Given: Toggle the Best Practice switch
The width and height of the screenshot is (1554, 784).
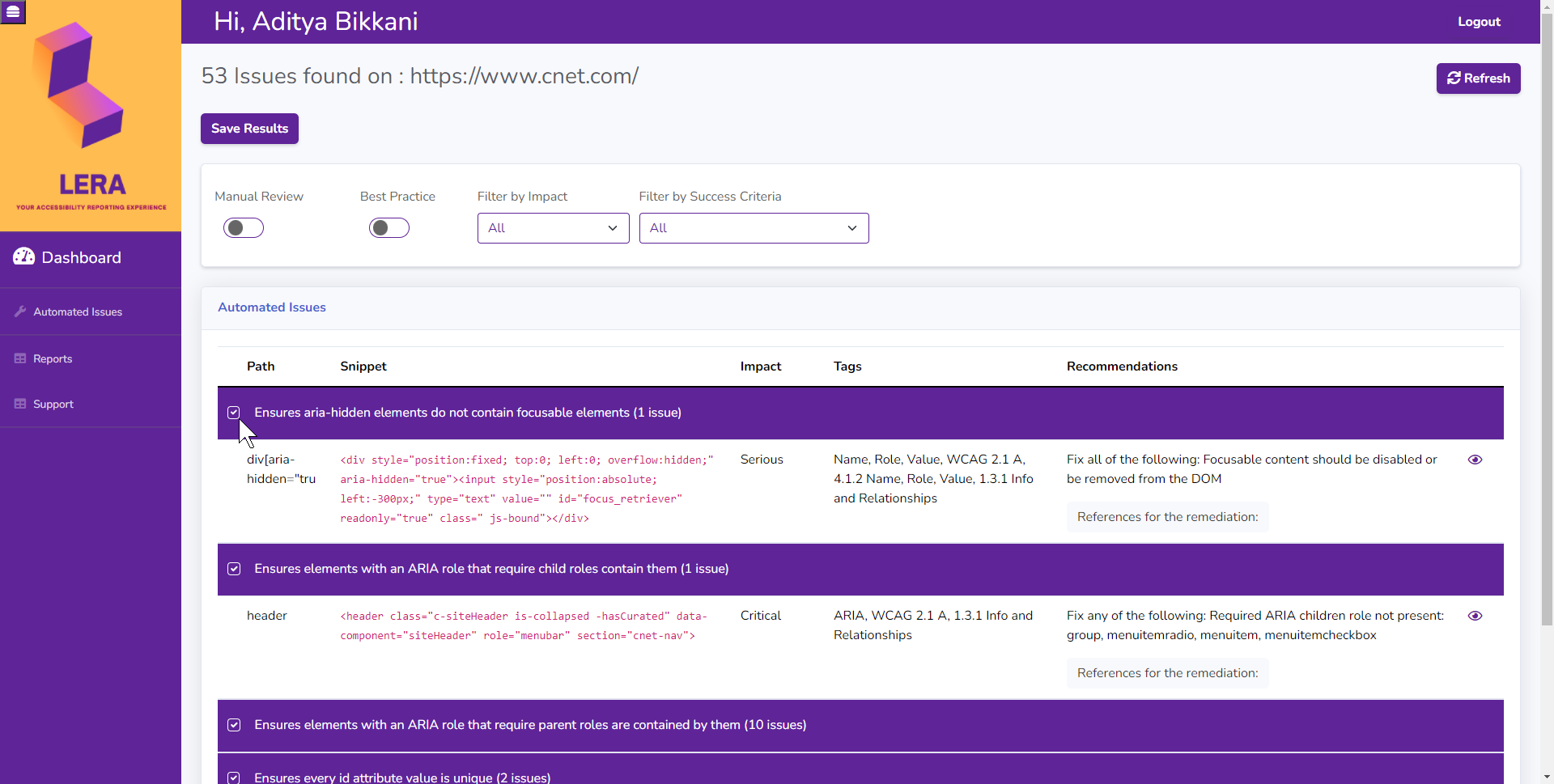Looking at the screenshot, I should [389, 228].
